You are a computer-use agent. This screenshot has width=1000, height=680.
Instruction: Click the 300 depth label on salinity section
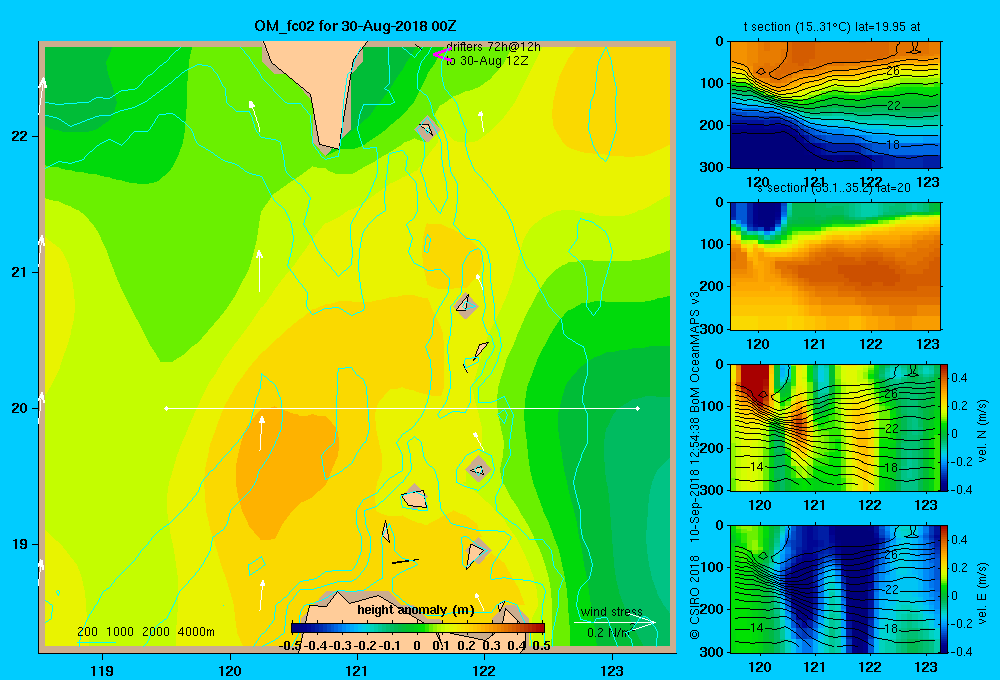click(713, 329)
